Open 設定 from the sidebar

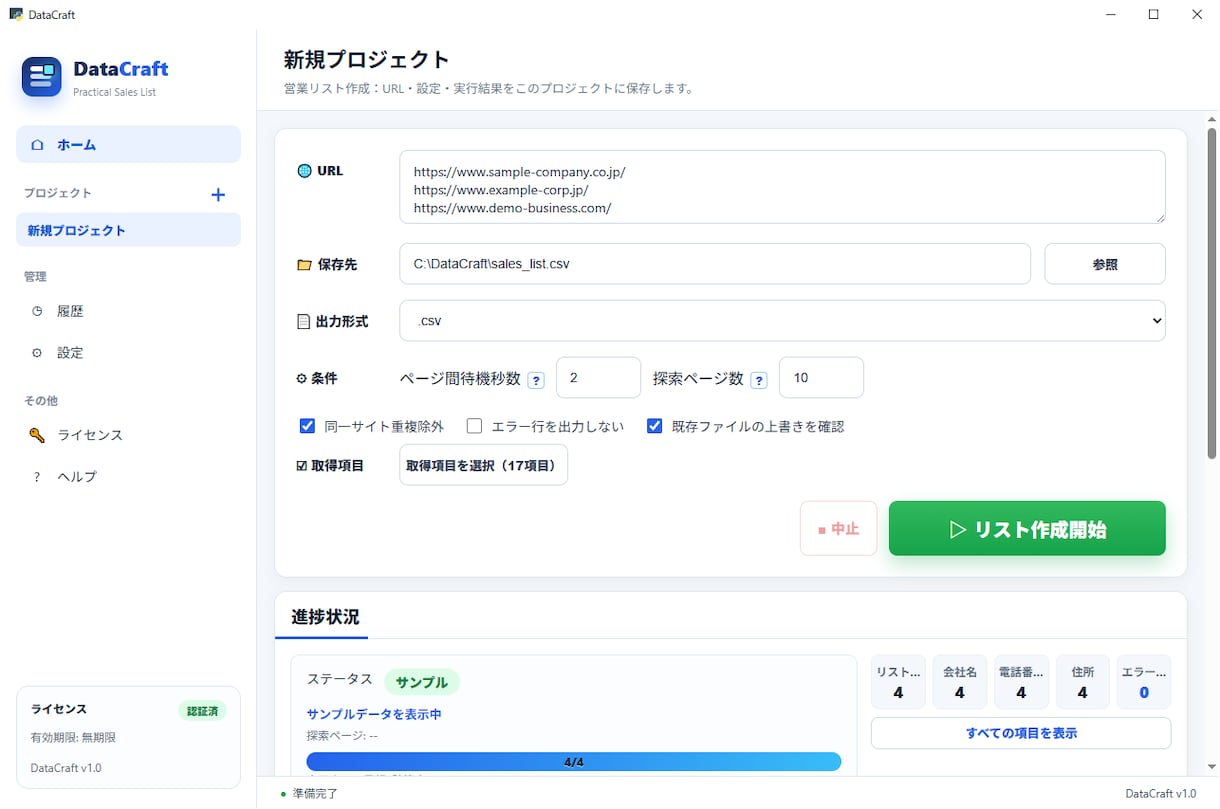[128, 353]
